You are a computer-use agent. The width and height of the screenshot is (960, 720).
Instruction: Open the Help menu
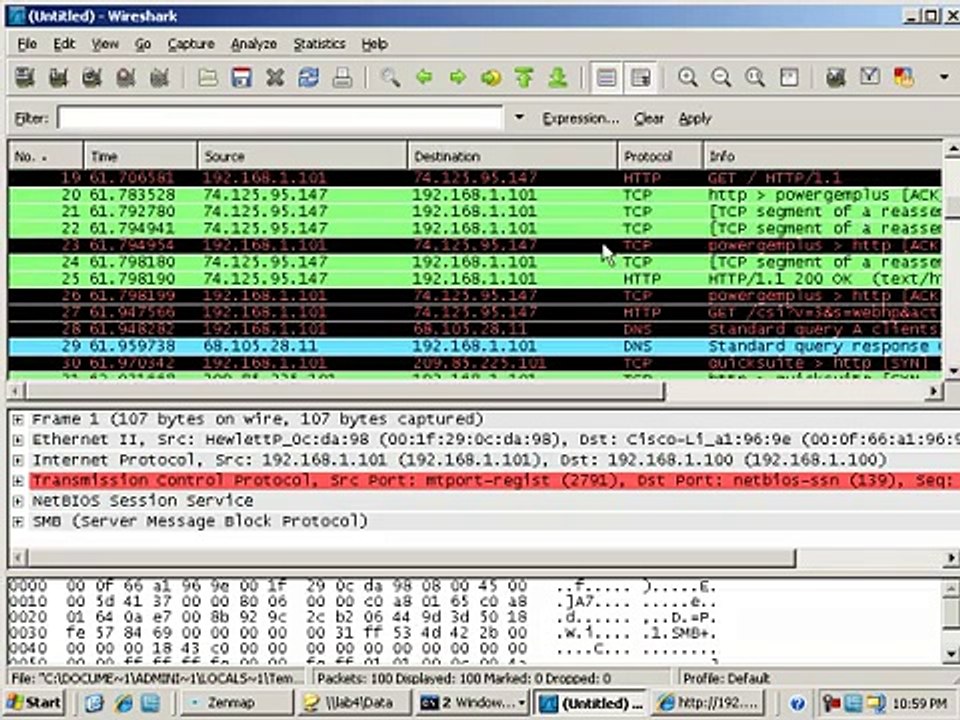click(374, 43)
